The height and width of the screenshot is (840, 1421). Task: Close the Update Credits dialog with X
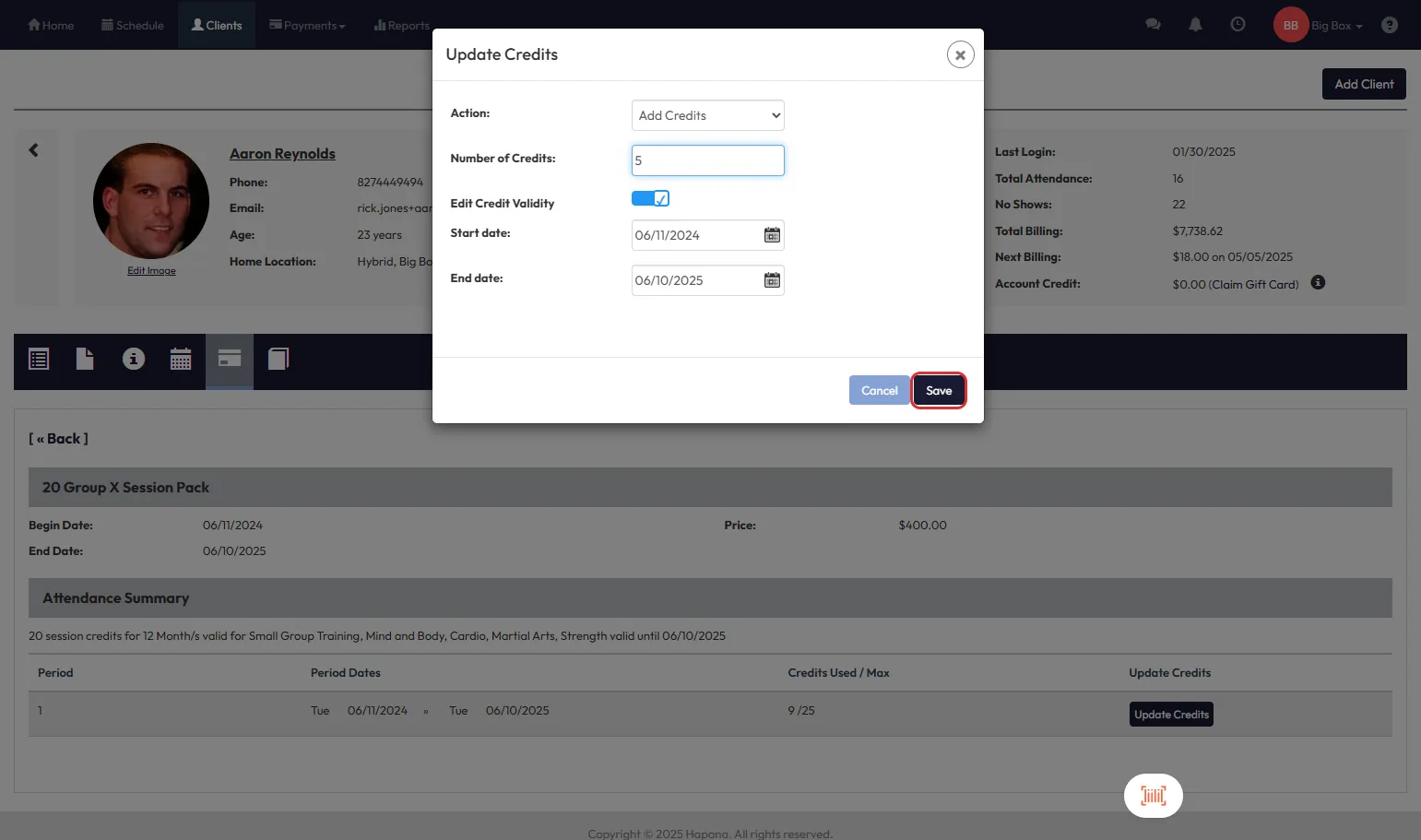pyautogui.click(x=960, y=54)
